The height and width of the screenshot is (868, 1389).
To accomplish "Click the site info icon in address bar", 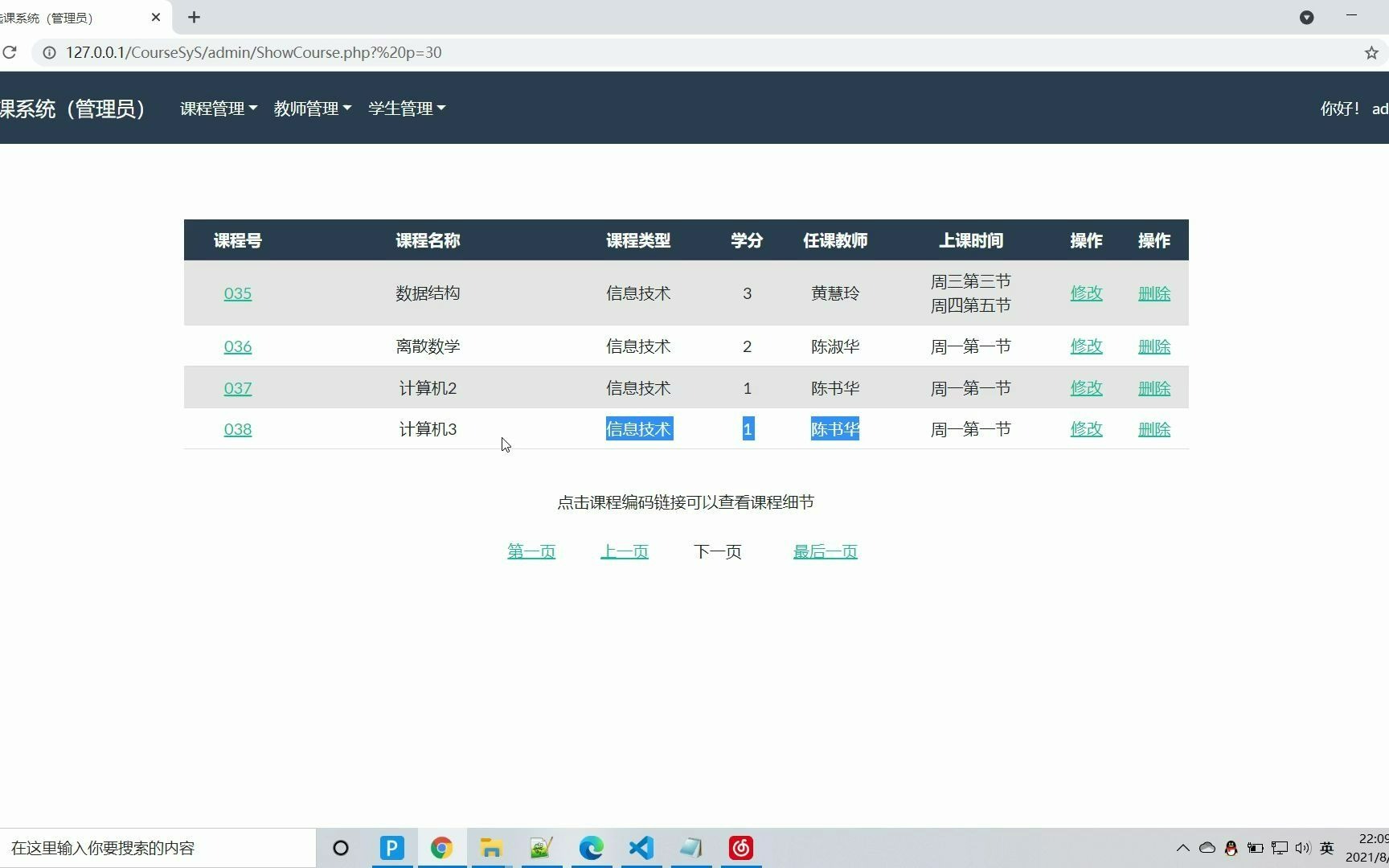I will pos(49,52).
